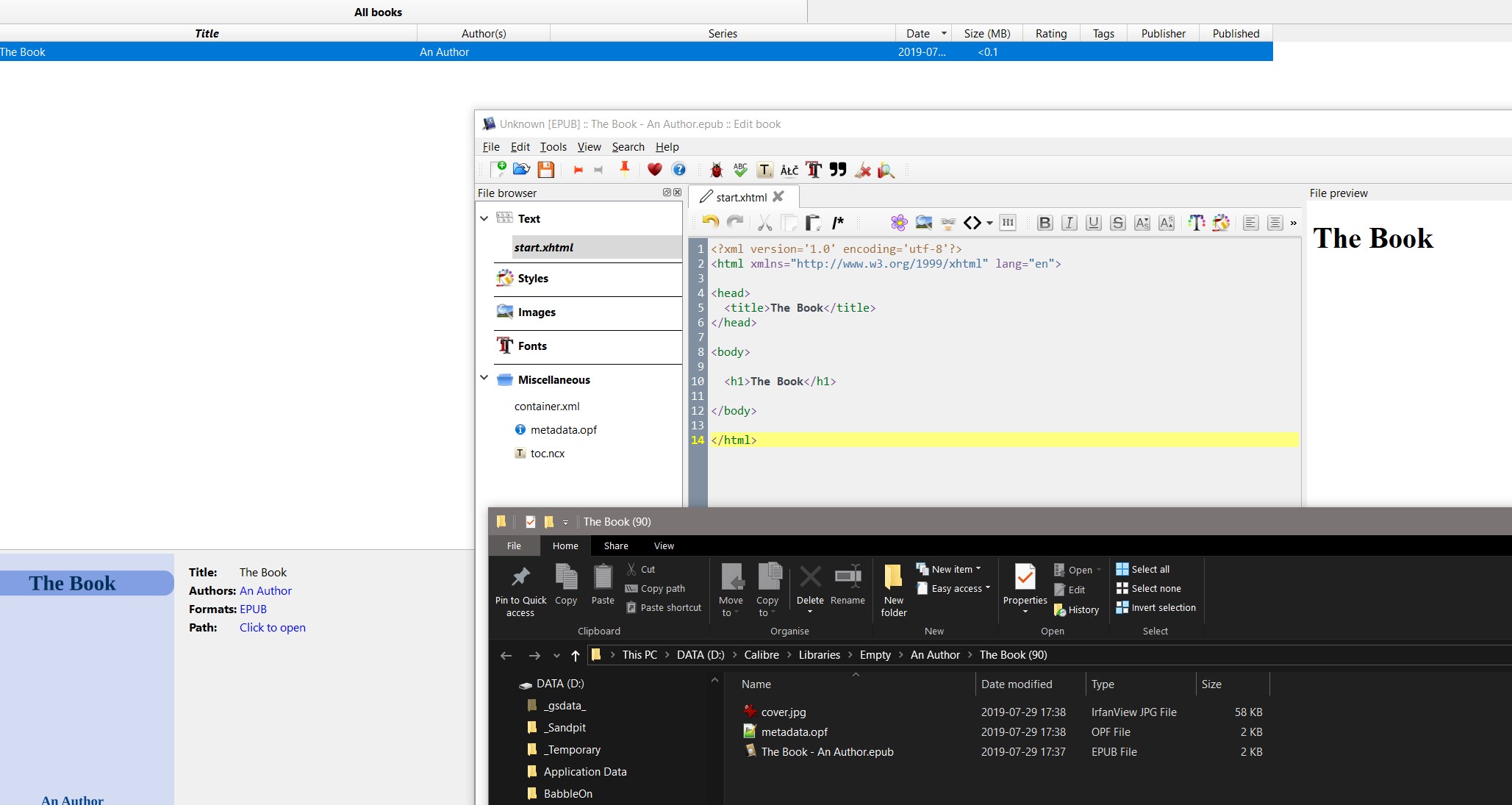Save the book with the floppy icon

pyautogui.click(x=545, y=170)
